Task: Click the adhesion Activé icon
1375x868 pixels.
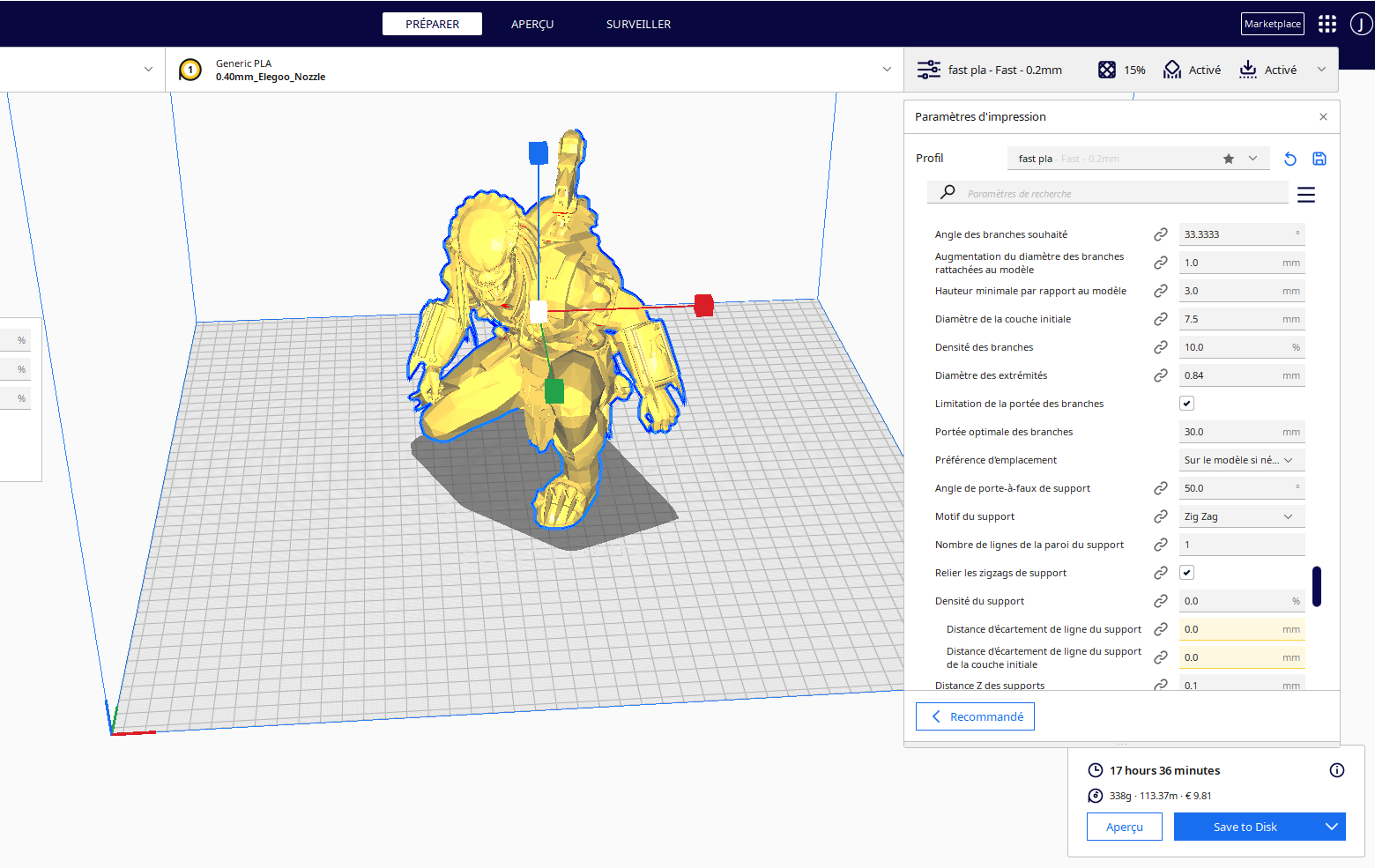Action: coord(1248,70)
